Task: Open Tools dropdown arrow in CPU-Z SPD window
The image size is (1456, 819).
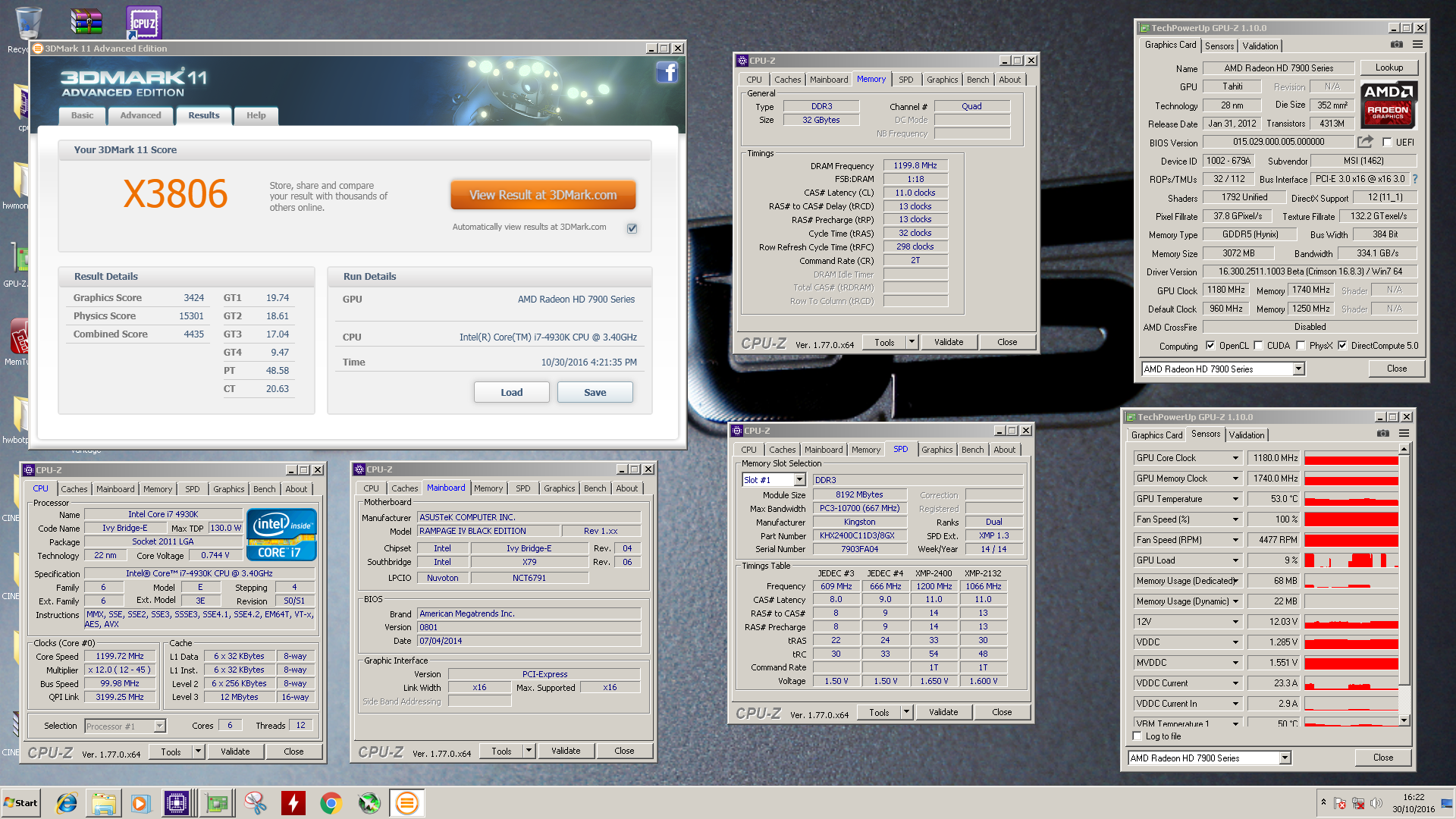Action: tap(906, 712)
